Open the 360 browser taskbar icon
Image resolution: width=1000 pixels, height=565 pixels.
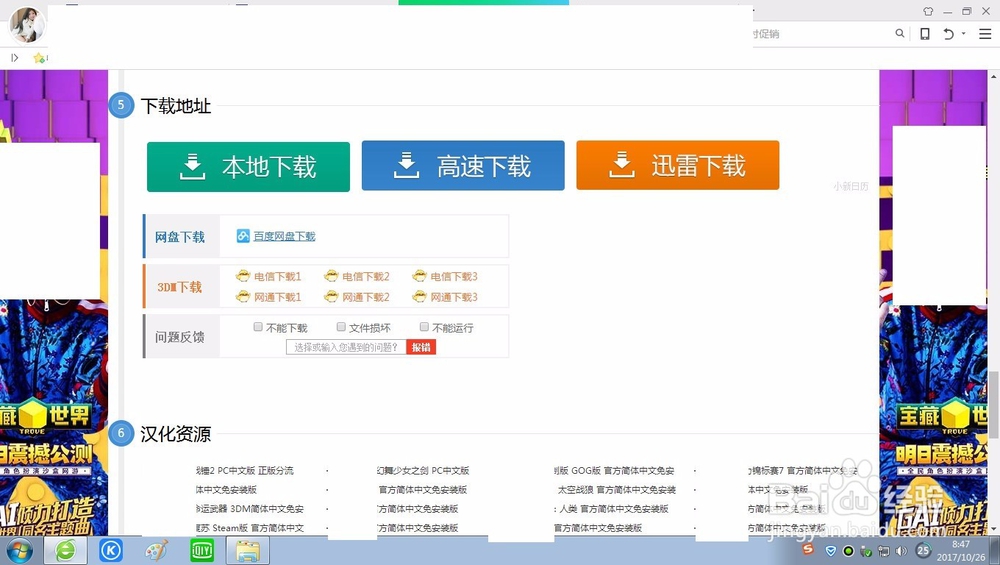[x=65, y=550]
